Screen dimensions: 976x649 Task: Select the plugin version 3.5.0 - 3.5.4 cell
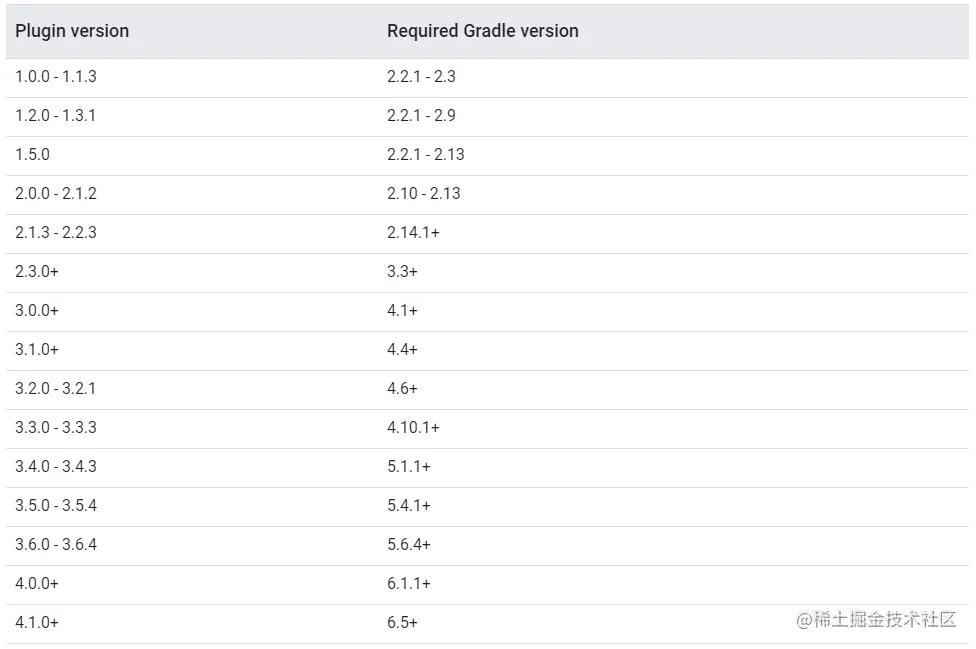56,506
